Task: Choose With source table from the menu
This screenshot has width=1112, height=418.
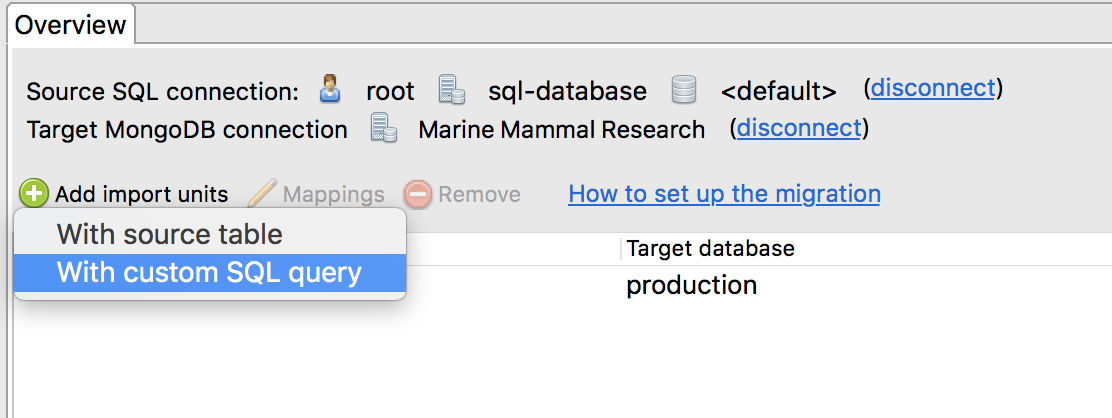Action: pyautogui.click(x=170, y=235)
